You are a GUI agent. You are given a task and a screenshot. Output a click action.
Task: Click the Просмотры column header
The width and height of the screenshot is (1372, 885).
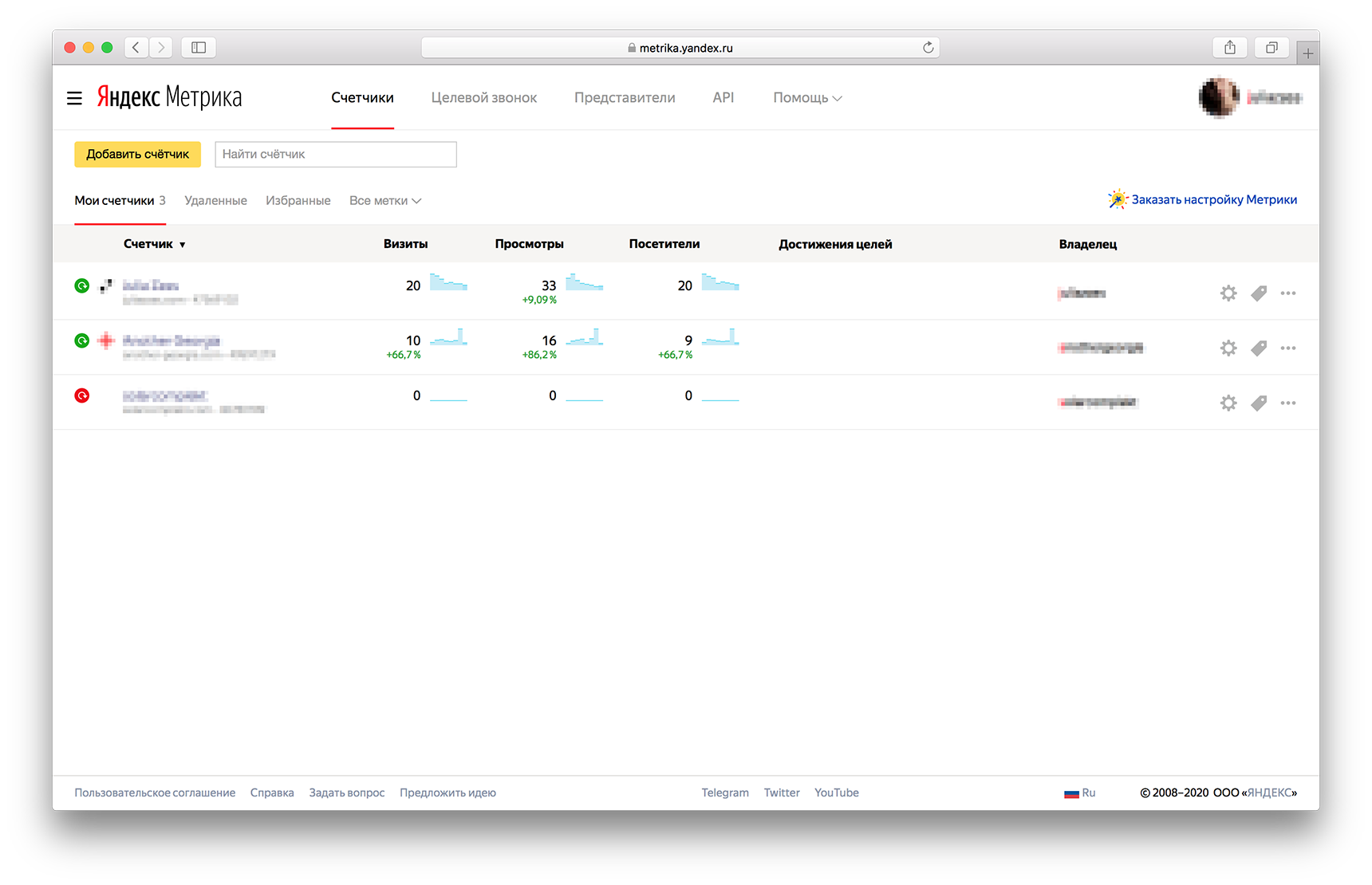[x=529, y=244]
